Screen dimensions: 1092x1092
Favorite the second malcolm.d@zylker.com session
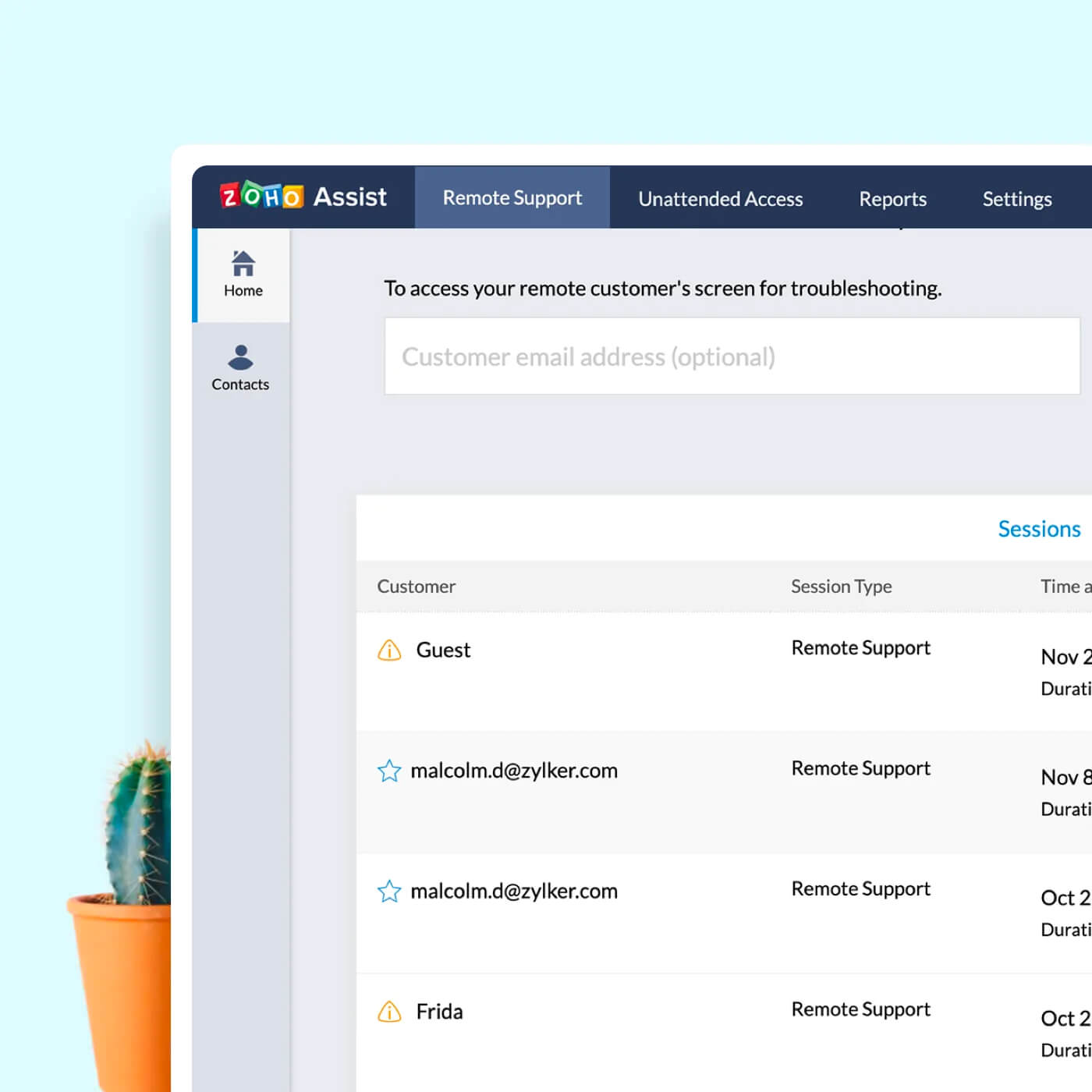(389, 891)
